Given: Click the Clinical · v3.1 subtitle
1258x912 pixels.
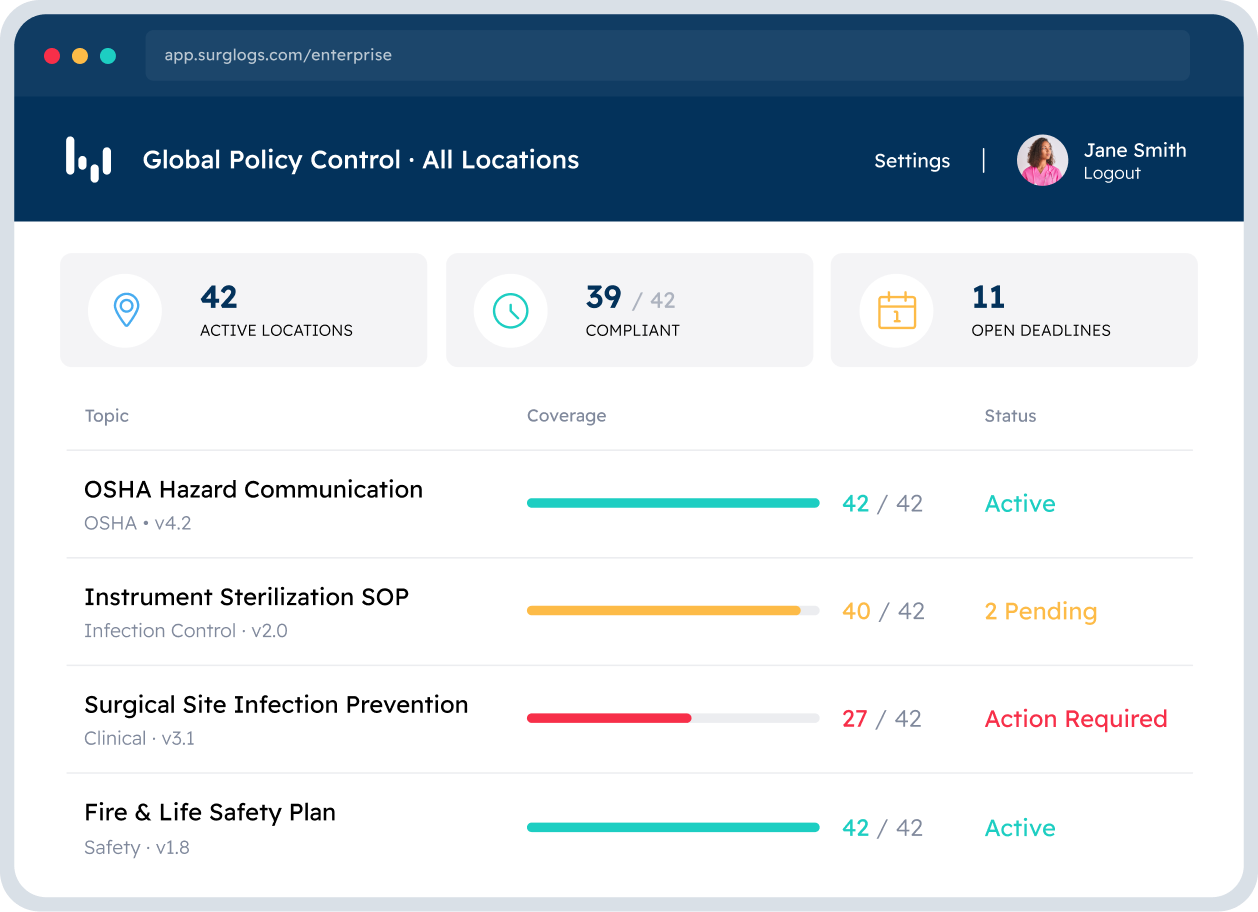Looking at the screenshot, I should click(x=140, y=739).
